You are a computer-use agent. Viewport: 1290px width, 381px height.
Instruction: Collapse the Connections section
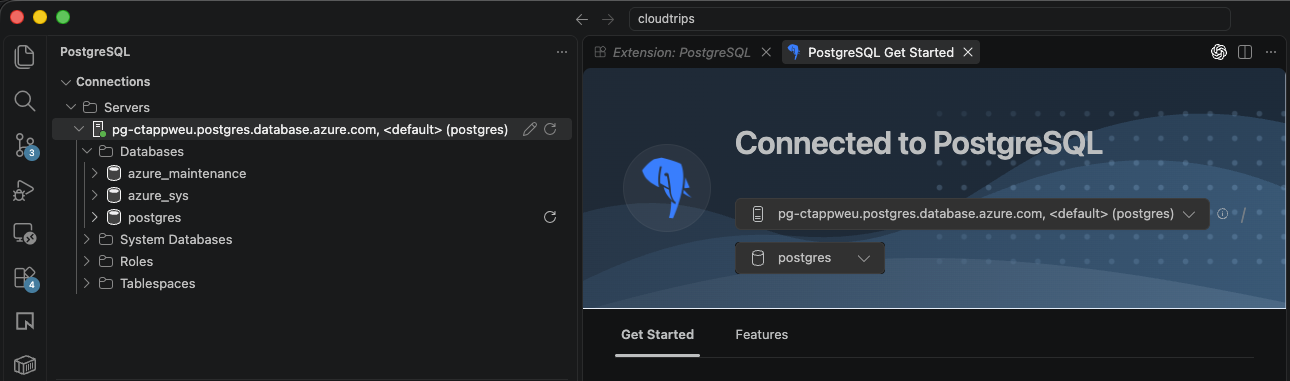pos(66,82)
